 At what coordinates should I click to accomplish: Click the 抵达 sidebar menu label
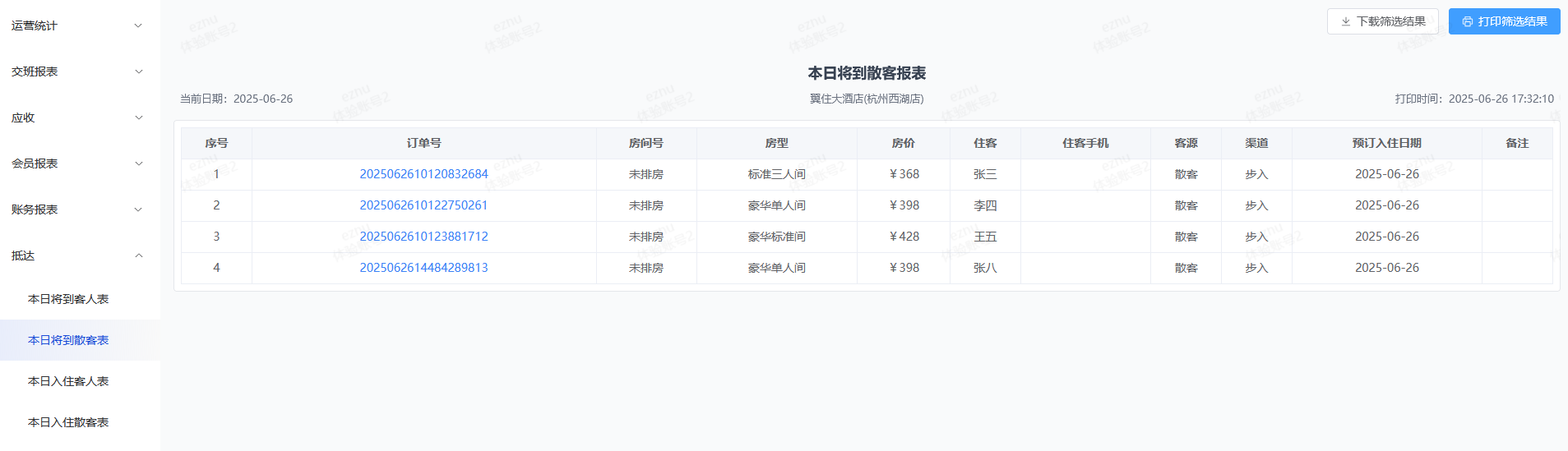tap(23, 255)
